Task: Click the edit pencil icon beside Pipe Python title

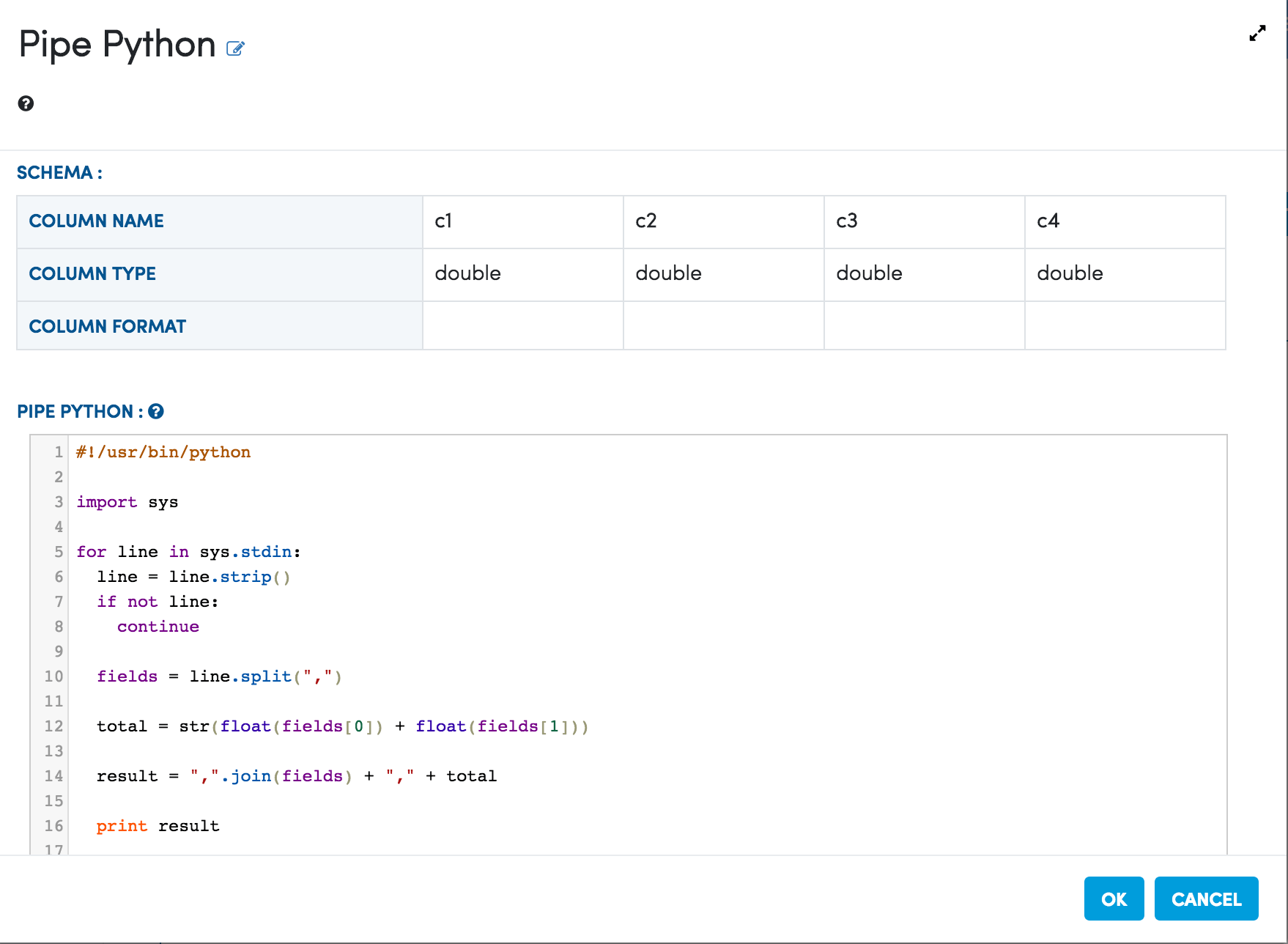Action: click(235, 48)
